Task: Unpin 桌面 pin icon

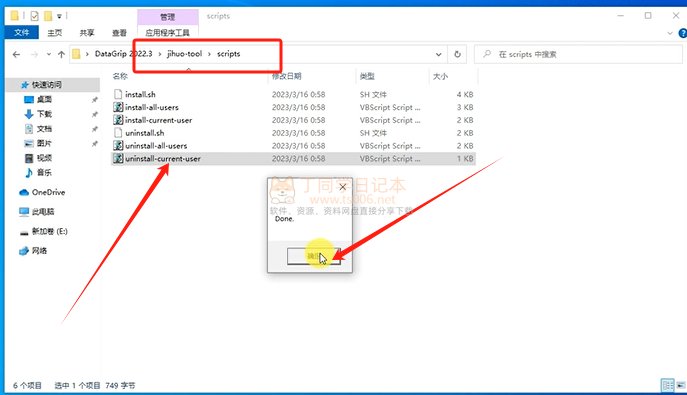Action: click(95, 100)
